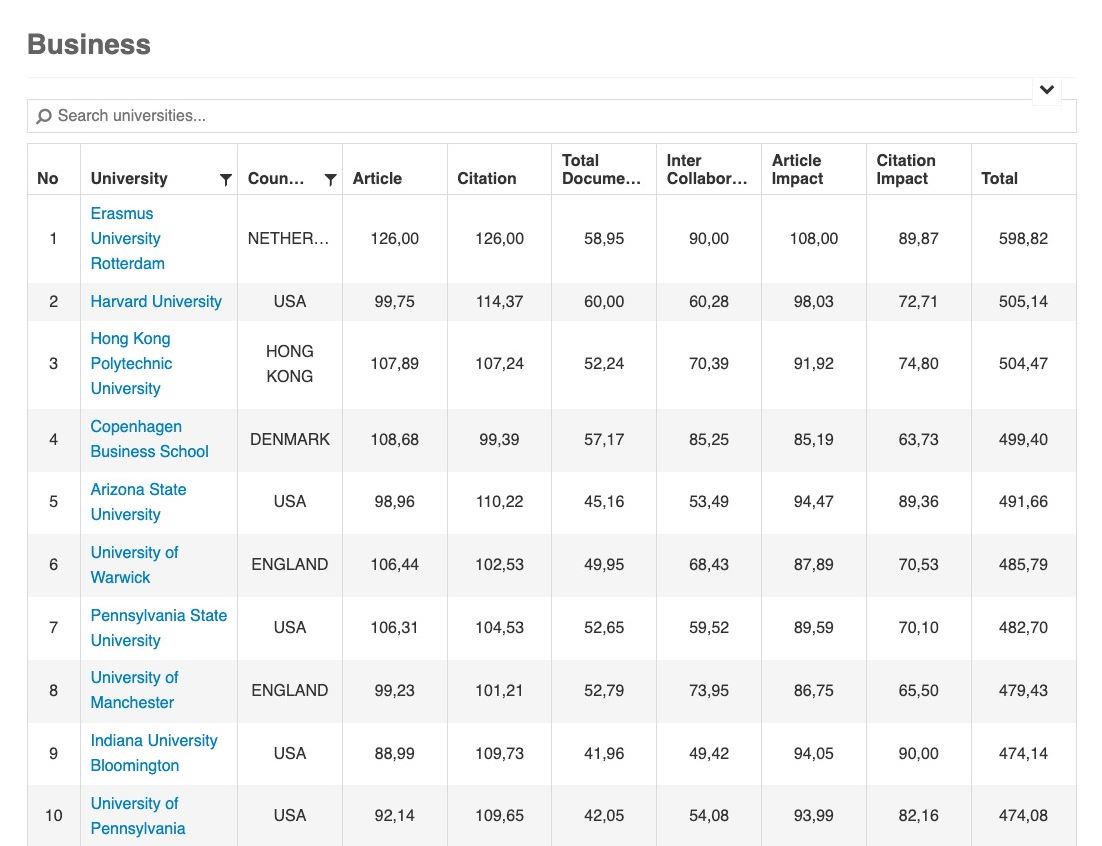
Task: Select Copenhagen article value 108,68
Action: pyautogui.click(x=394, y=439)
